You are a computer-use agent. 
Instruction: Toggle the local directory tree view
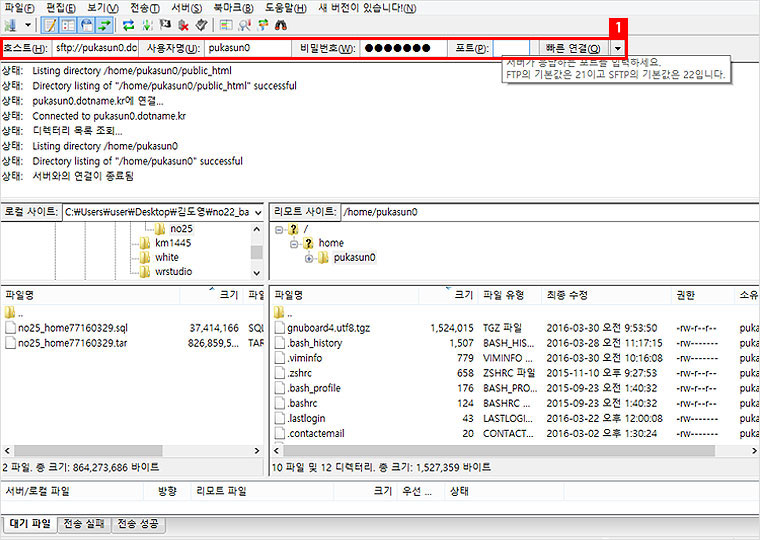(68, 24)
